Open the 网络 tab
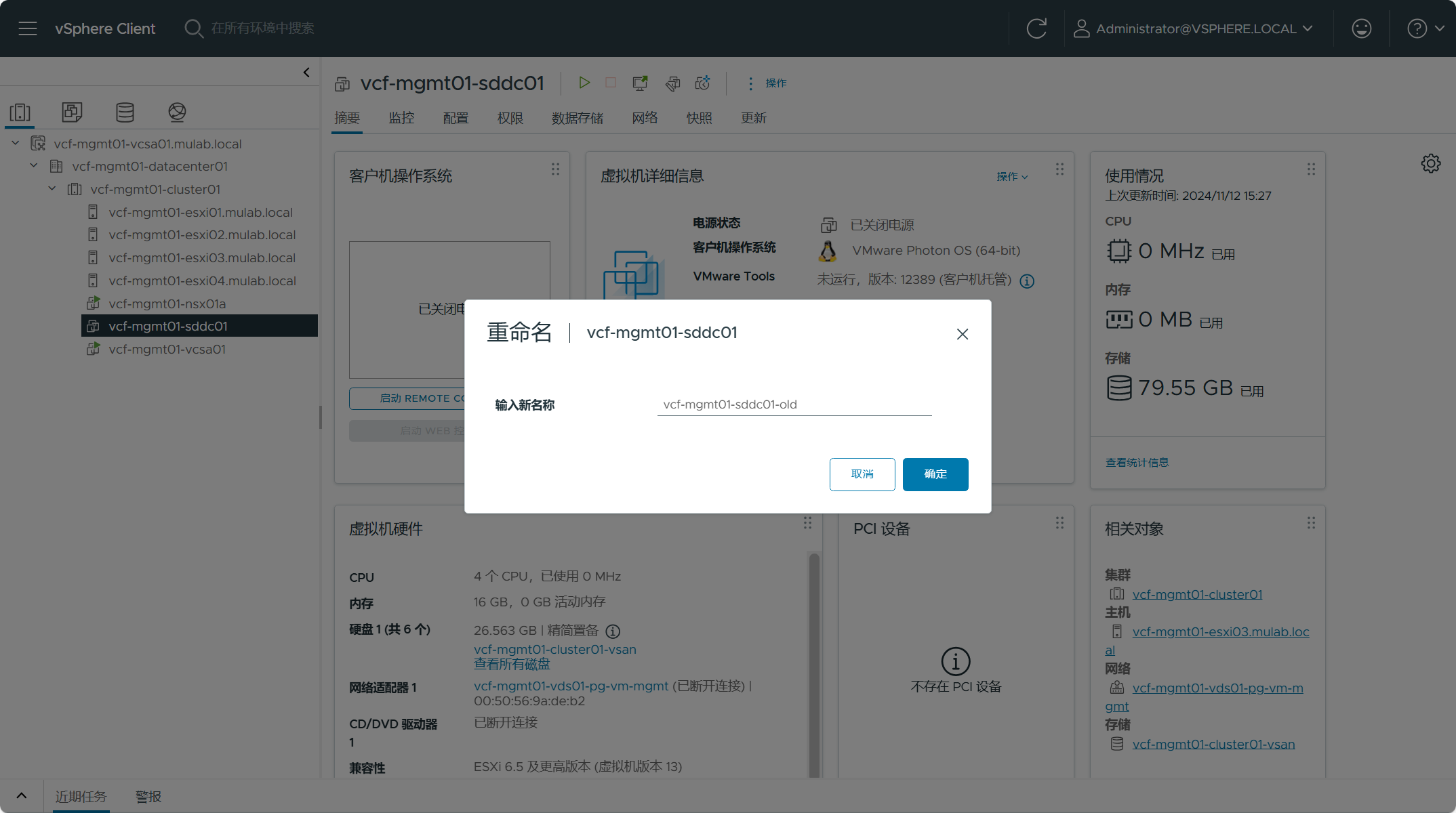Viewport: 1456px width, 813px height. pos(645,118)
